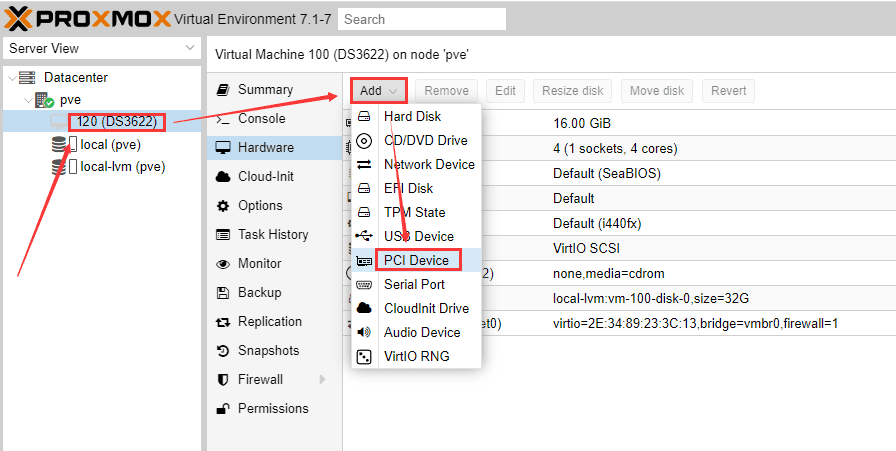Collapse the Datacenter tree node
The image size is (896, 451).
click(13, 78)
